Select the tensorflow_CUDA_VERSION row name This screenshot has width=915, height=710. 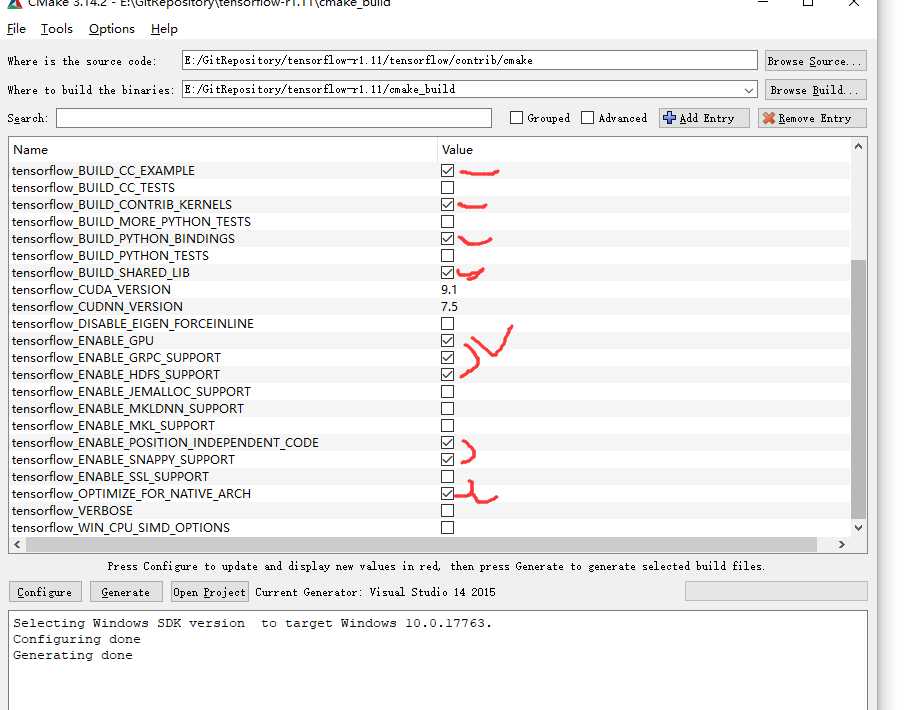92,289
